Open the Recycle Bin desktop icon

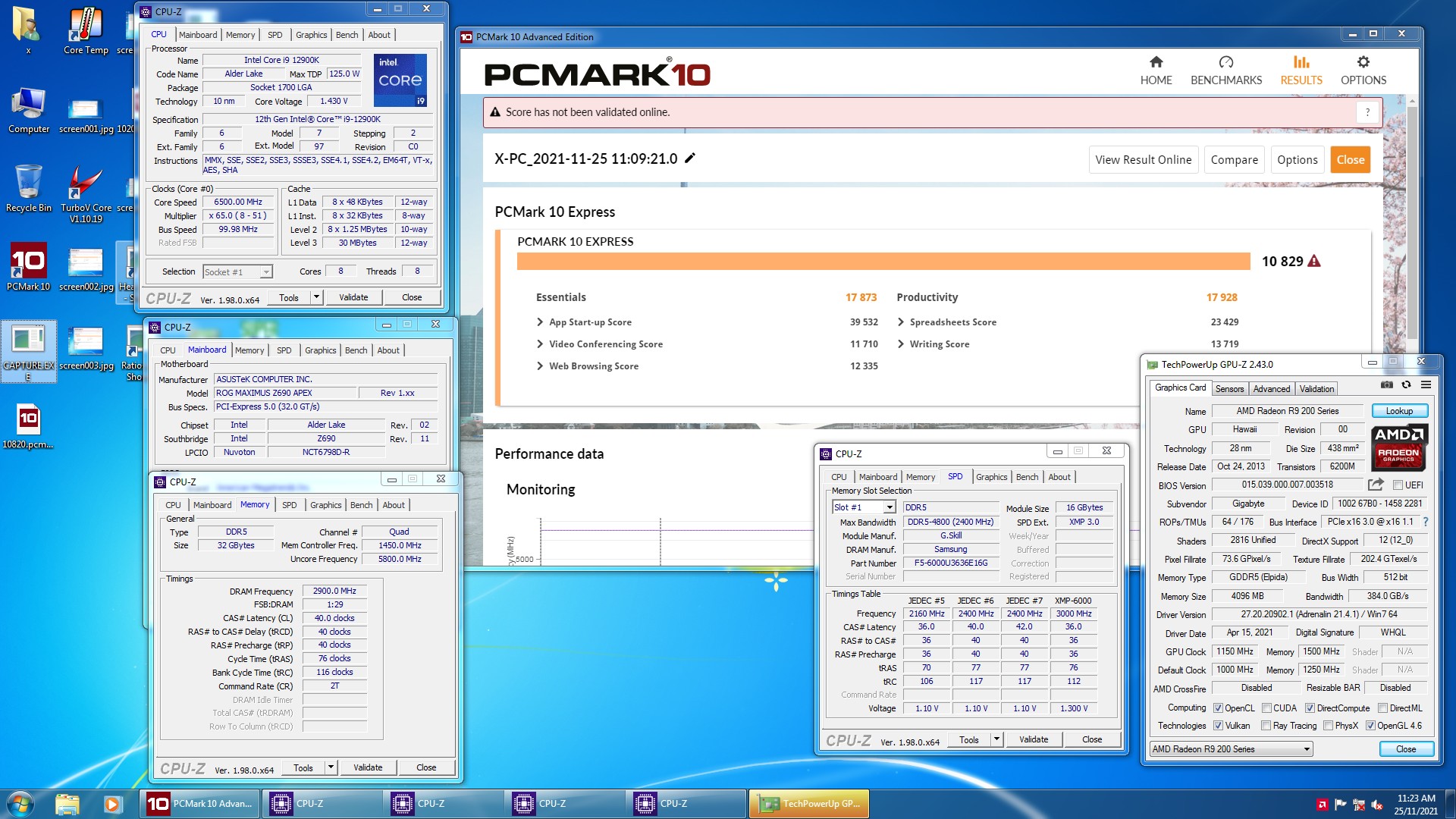[28, 188]
